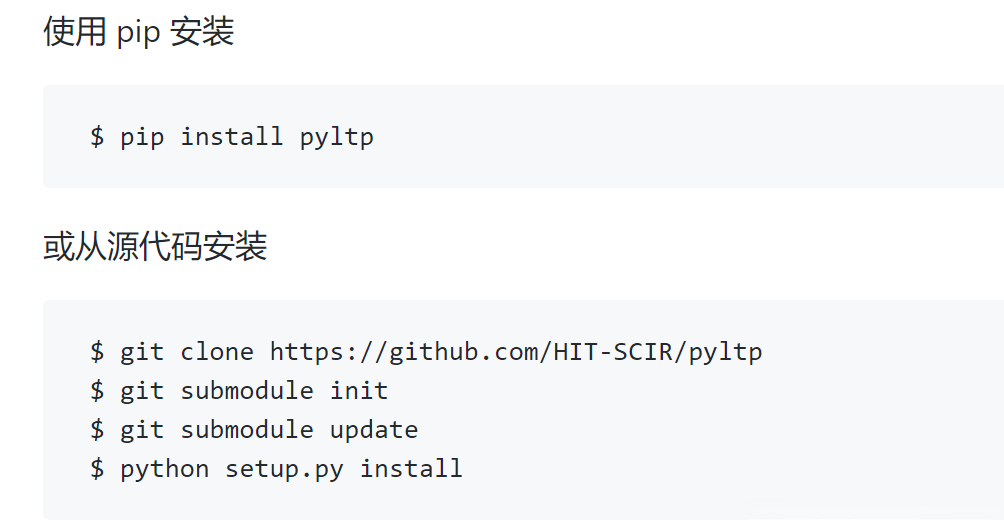
Task: Click the dollar prompt before "pip install"
Action: pyautogui.click(x=97, y=137)
